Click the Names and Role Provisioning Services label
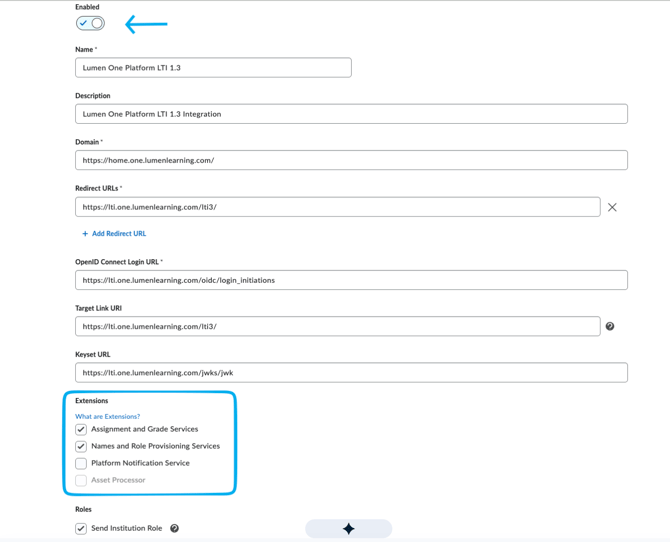Screen dimensions: 670x542 (156, 446)
